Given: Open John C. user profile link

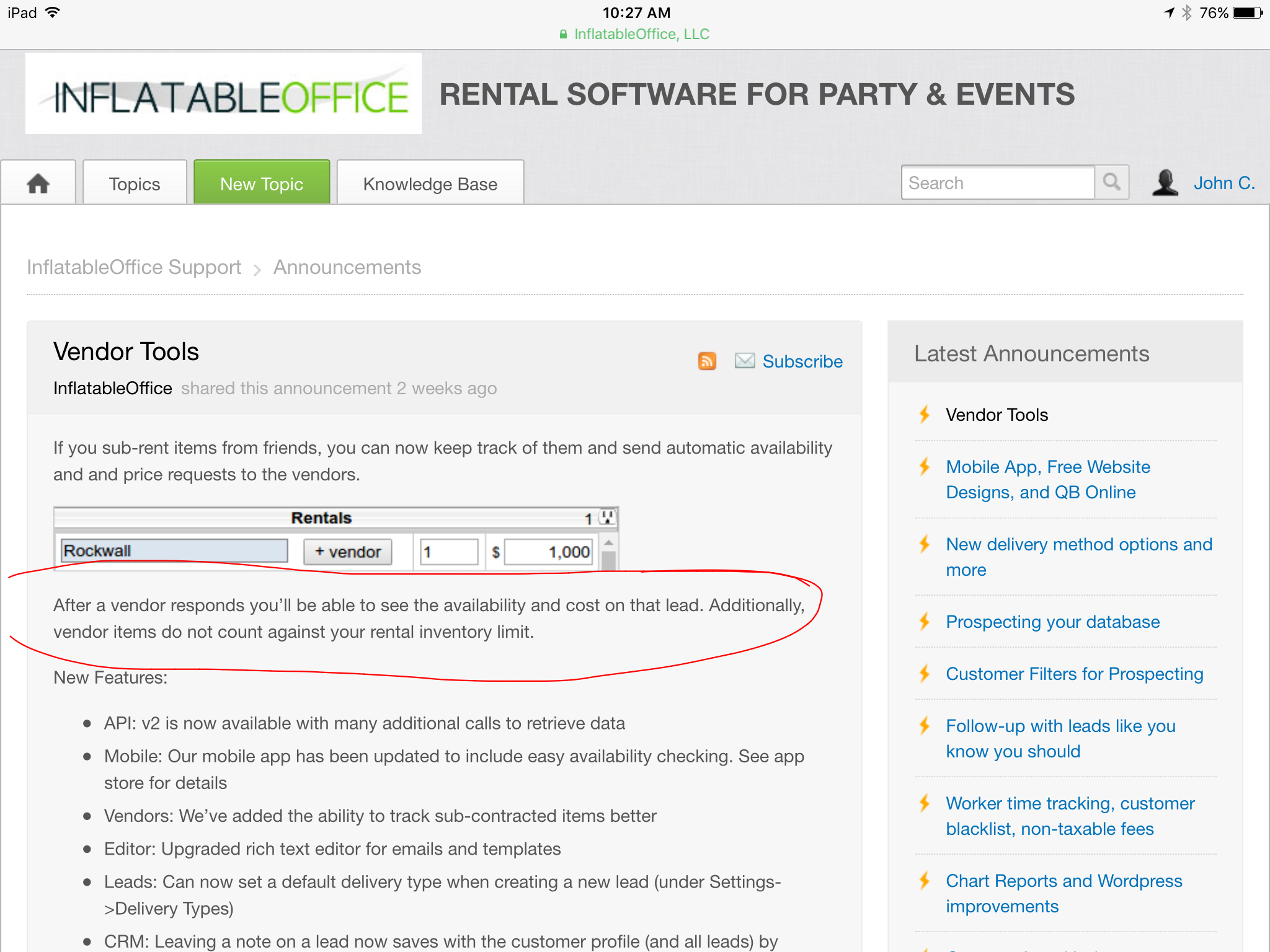Looking at the screenshot, I should pos(1224,183).
